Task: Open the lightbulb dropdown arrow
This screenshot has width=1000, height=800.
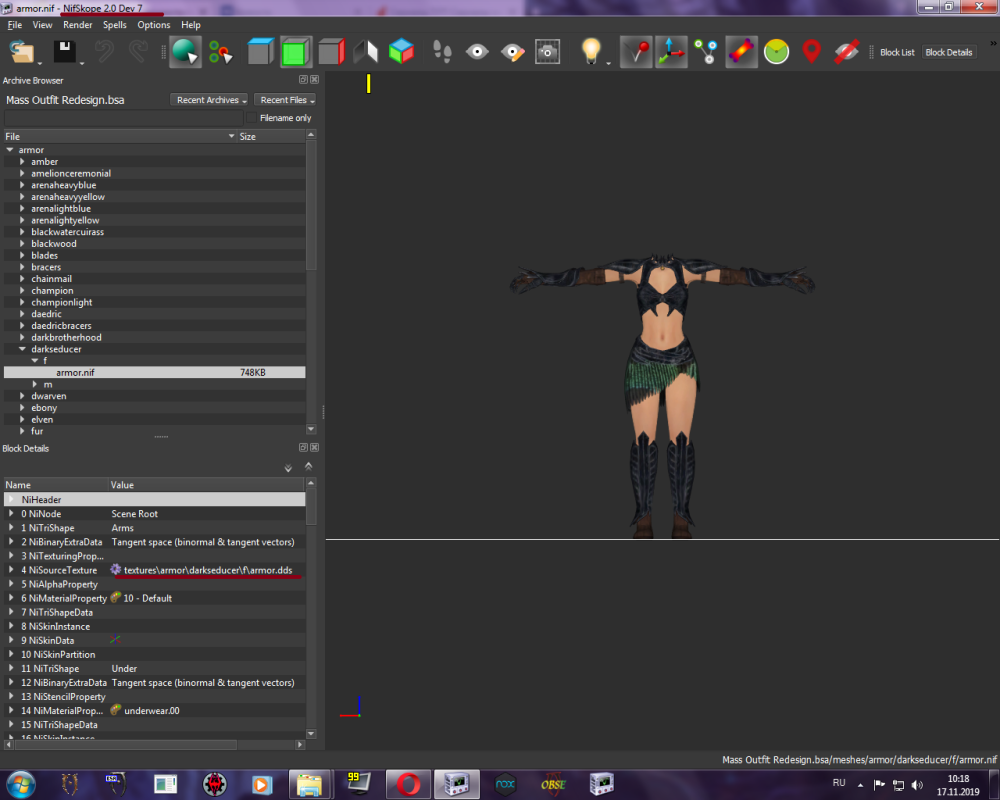Action: coord(608,63)
